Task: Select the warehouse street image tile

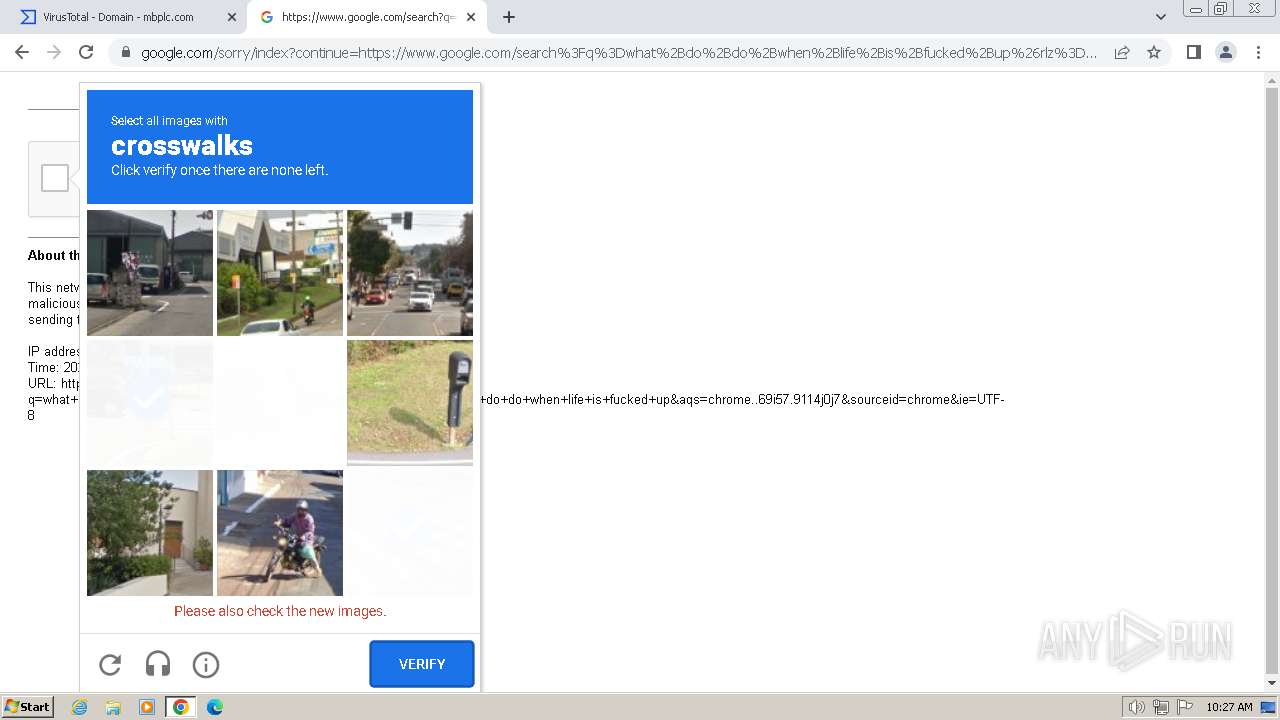Action: coord(150,273)
